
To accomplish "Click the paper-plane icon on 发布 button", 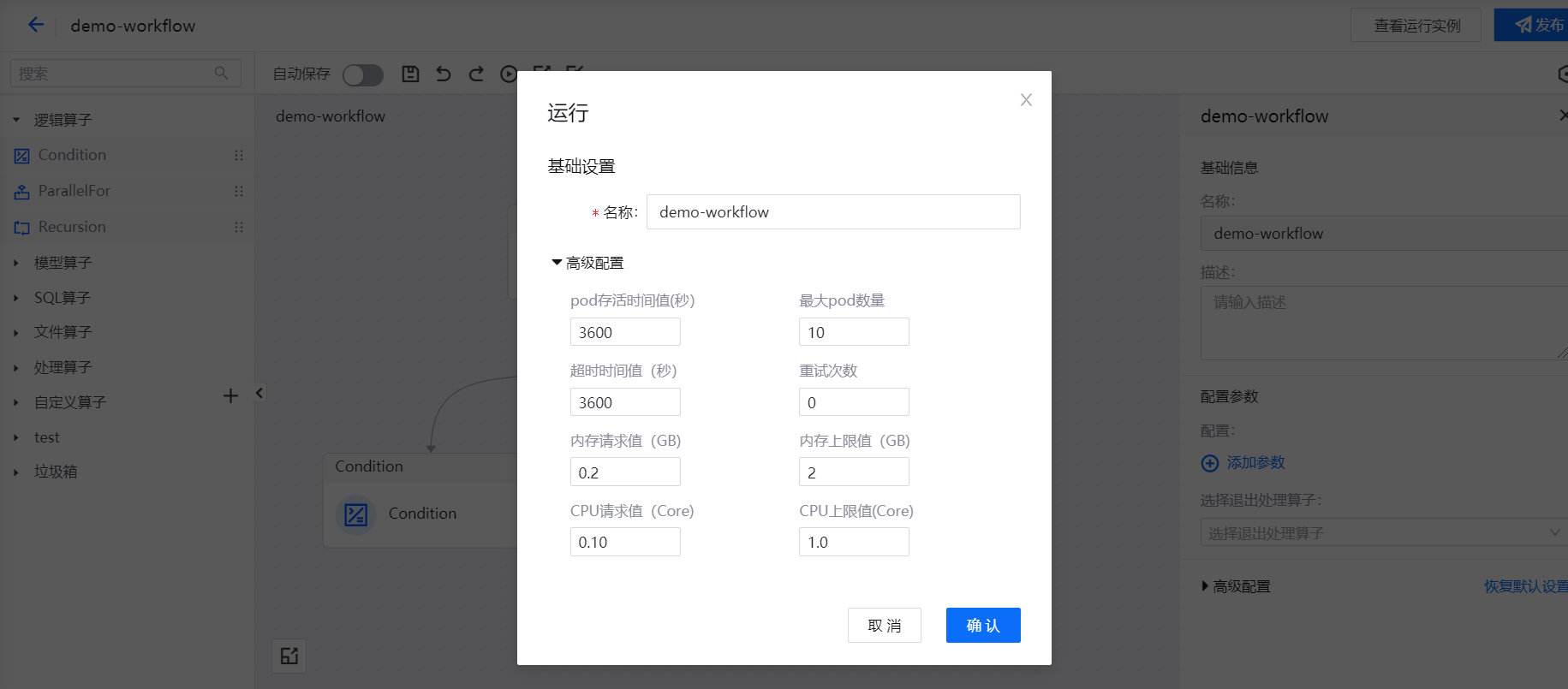I will (1523, 26).
